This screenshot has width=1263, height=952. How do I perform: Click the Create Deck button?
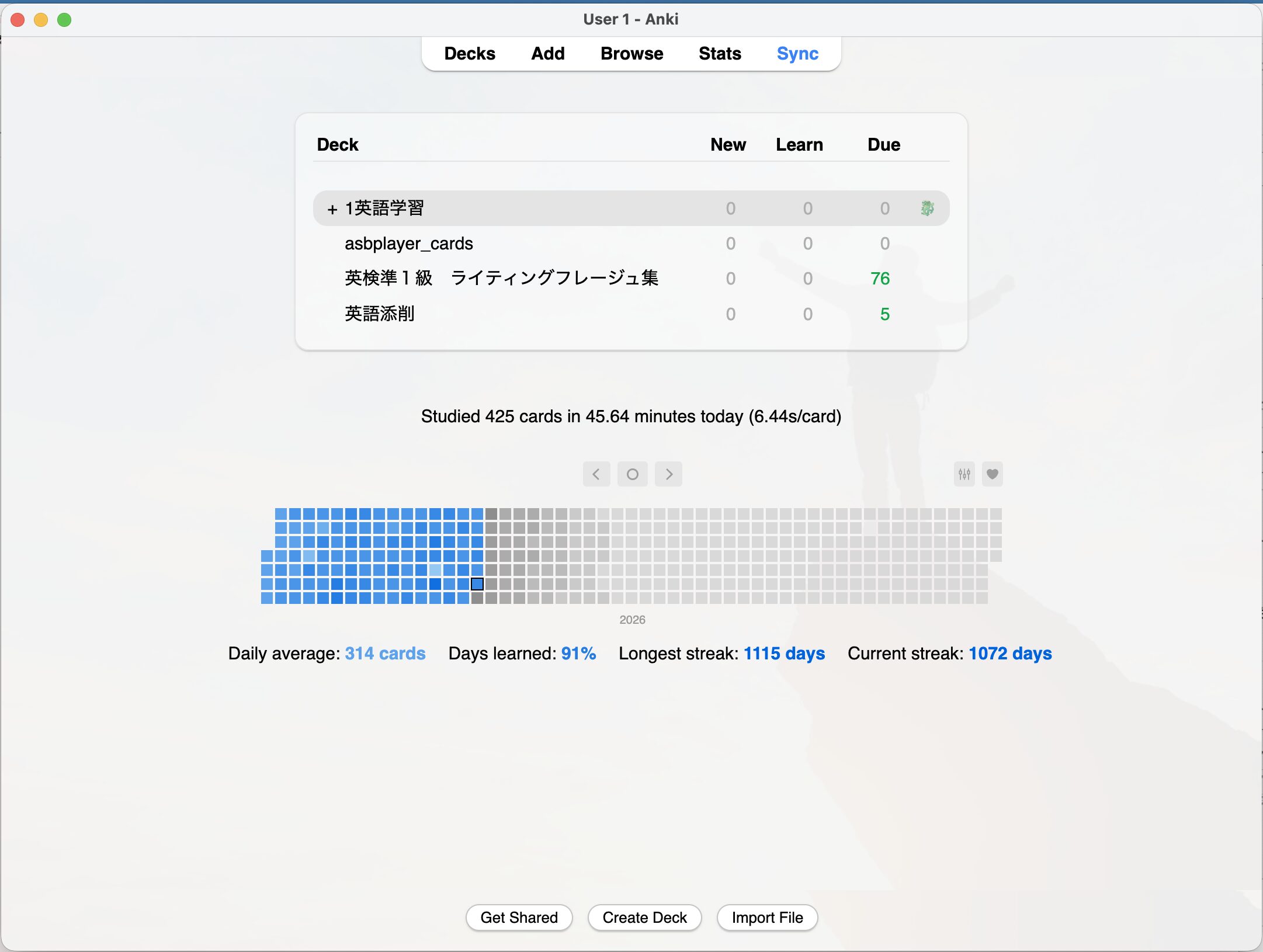pos(644,918)
